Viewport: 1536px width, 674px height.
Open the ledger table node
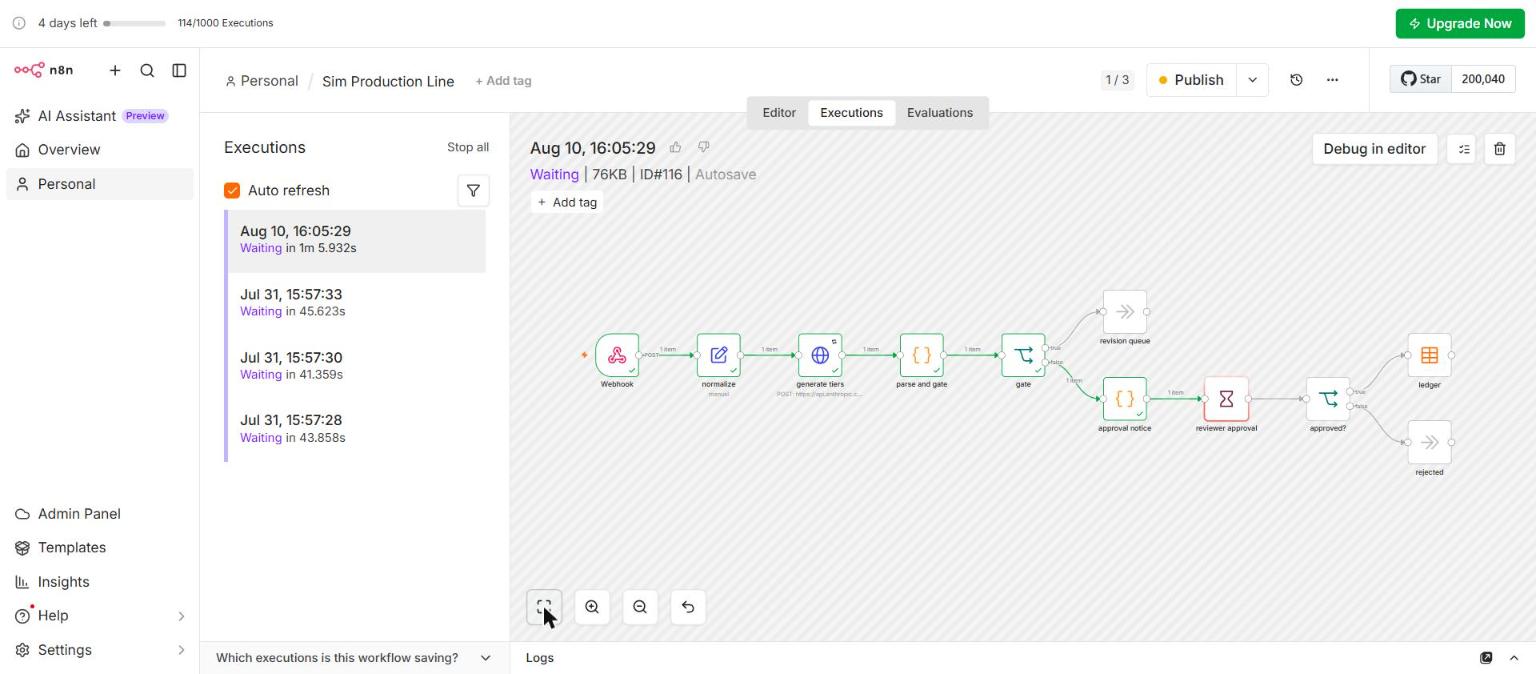1429,355
